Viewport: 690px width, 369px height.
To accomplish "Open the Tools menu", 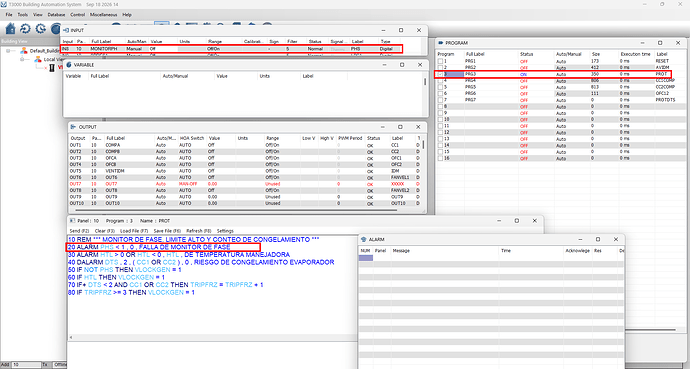I will [x=22, y=15].
